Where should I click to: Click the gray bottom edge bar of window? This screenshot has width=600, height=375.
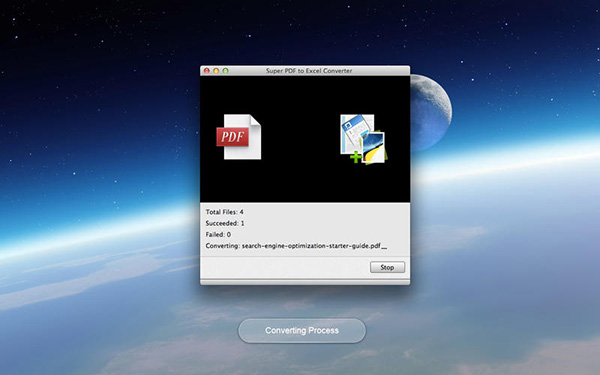coord(305,282)
